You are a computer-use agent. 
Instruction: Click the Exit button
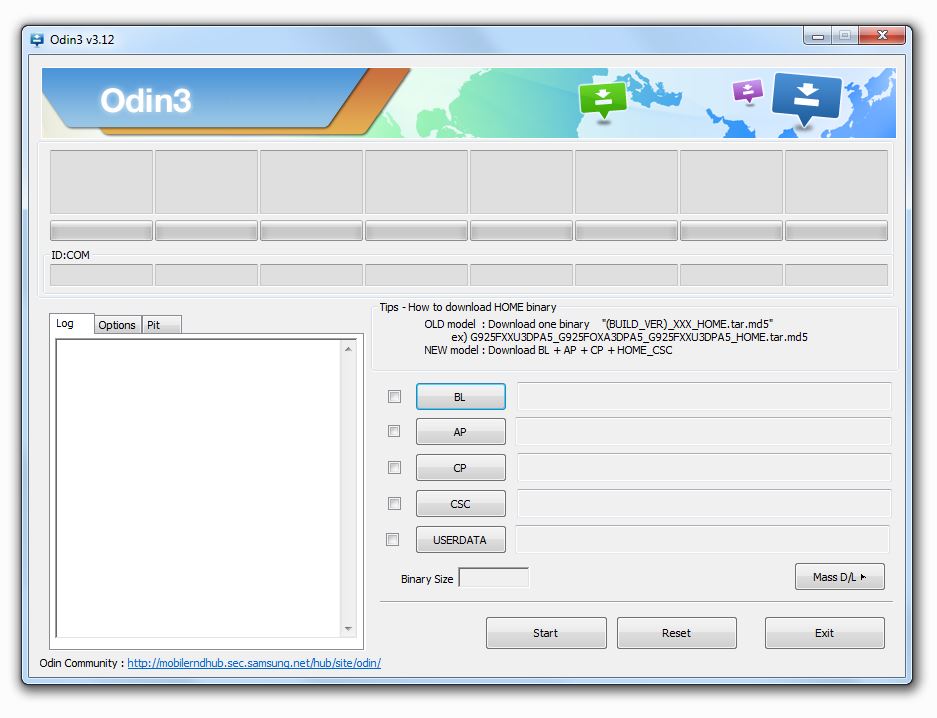(825, 633)
